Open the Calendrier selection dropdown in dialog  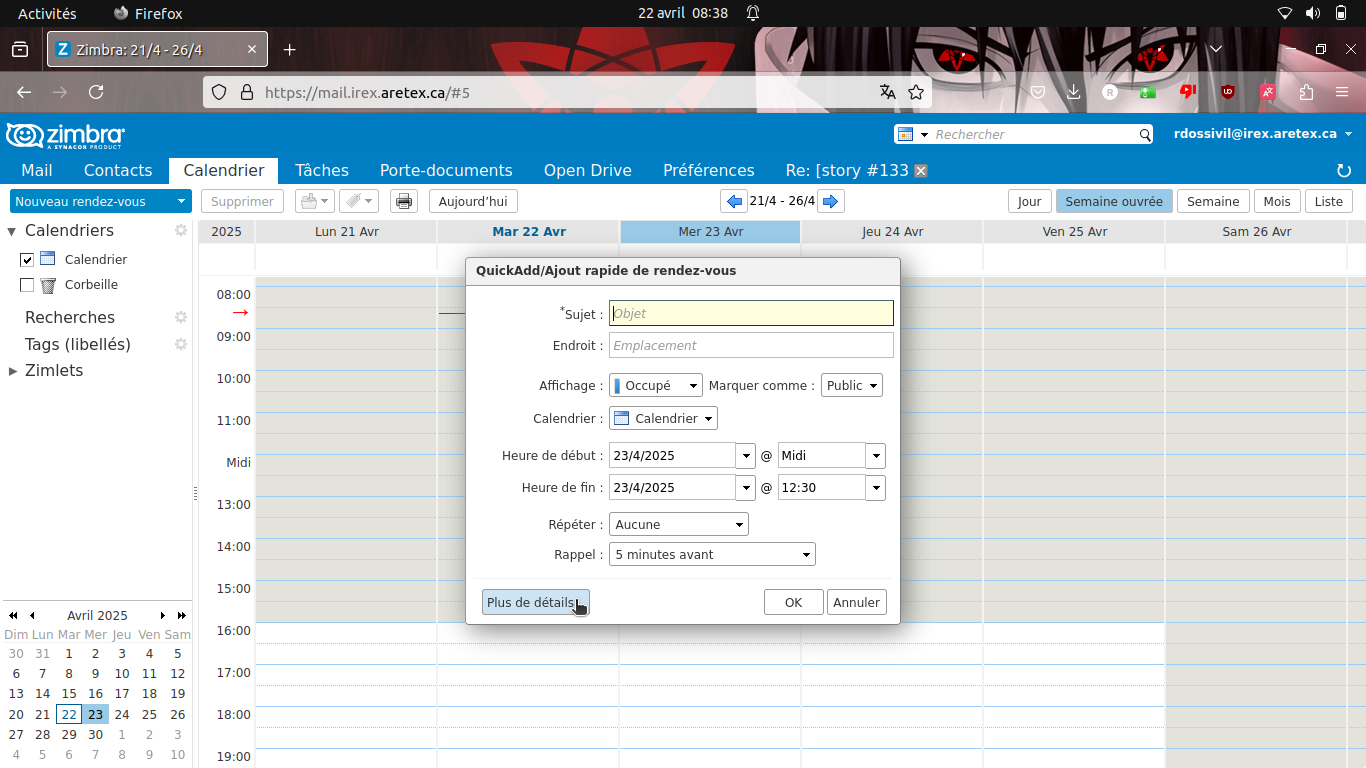click(x=664, y=418)
